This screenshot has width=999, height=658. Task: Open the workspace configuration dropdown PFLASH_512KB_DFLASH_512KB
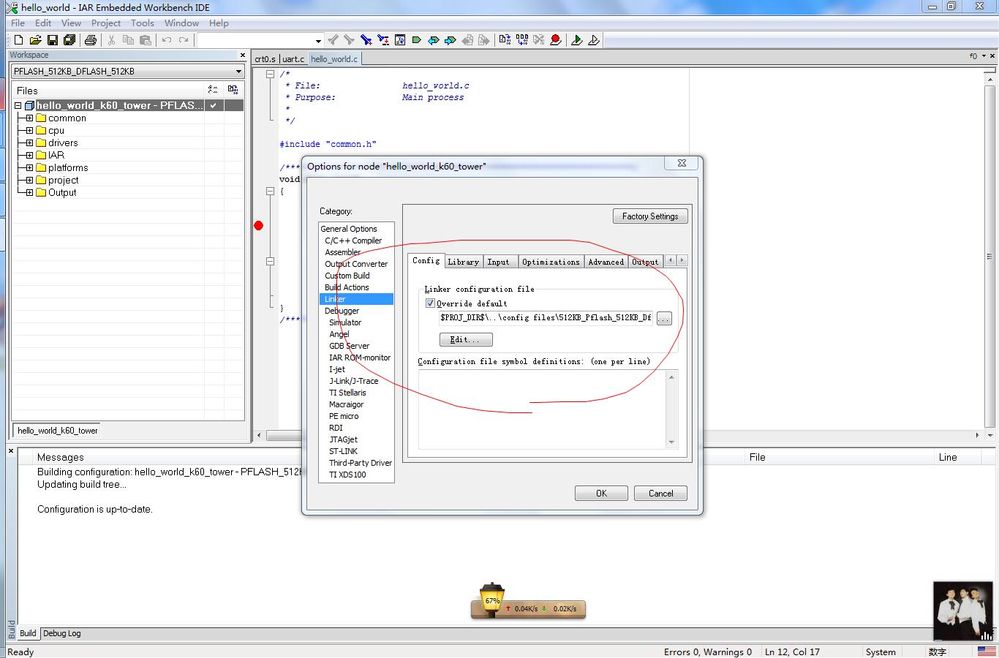point(238,71)
